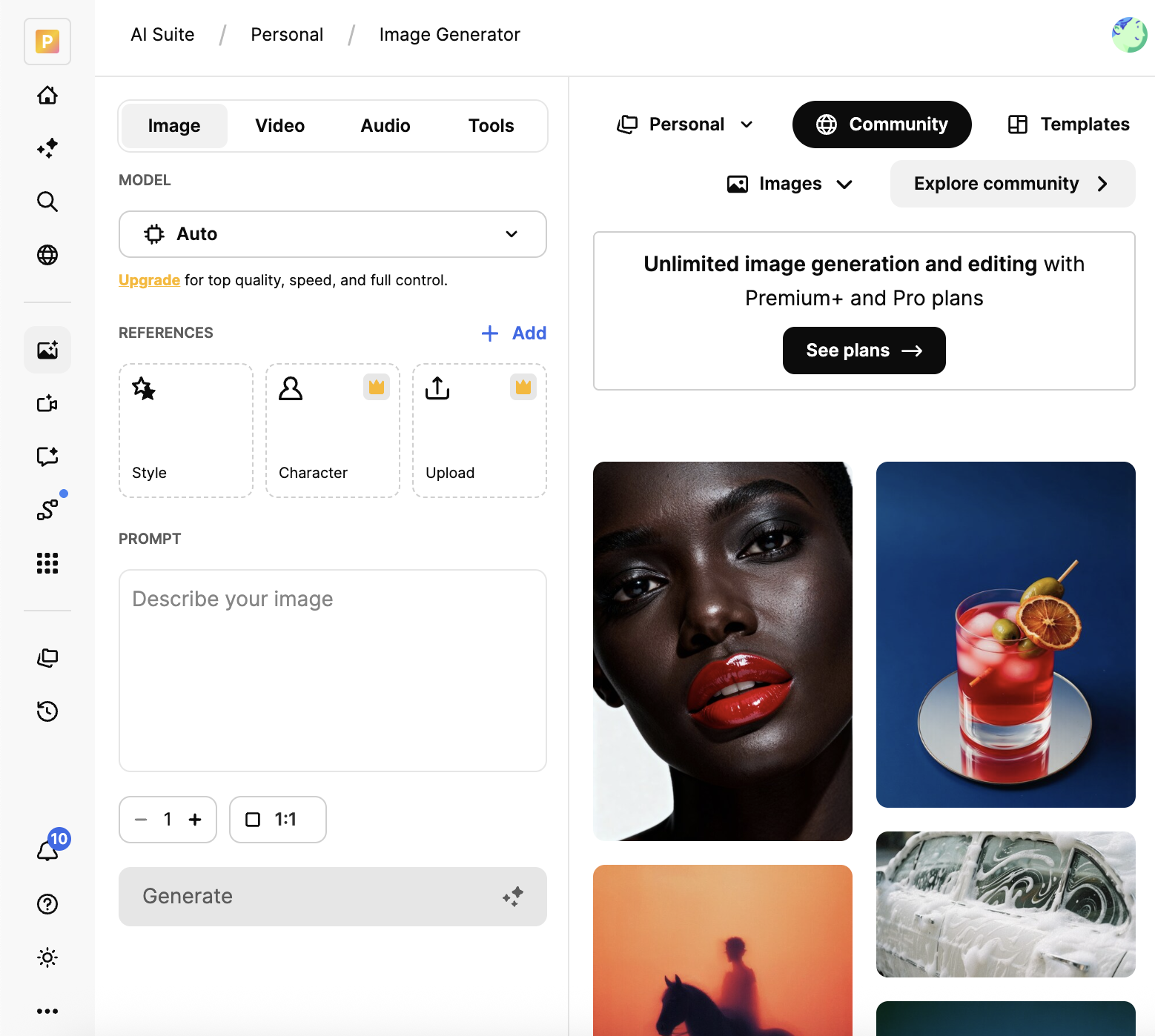Viewport: 1155px width, 1036px height.
Task: Select the Templates view
Action: 1068,124
